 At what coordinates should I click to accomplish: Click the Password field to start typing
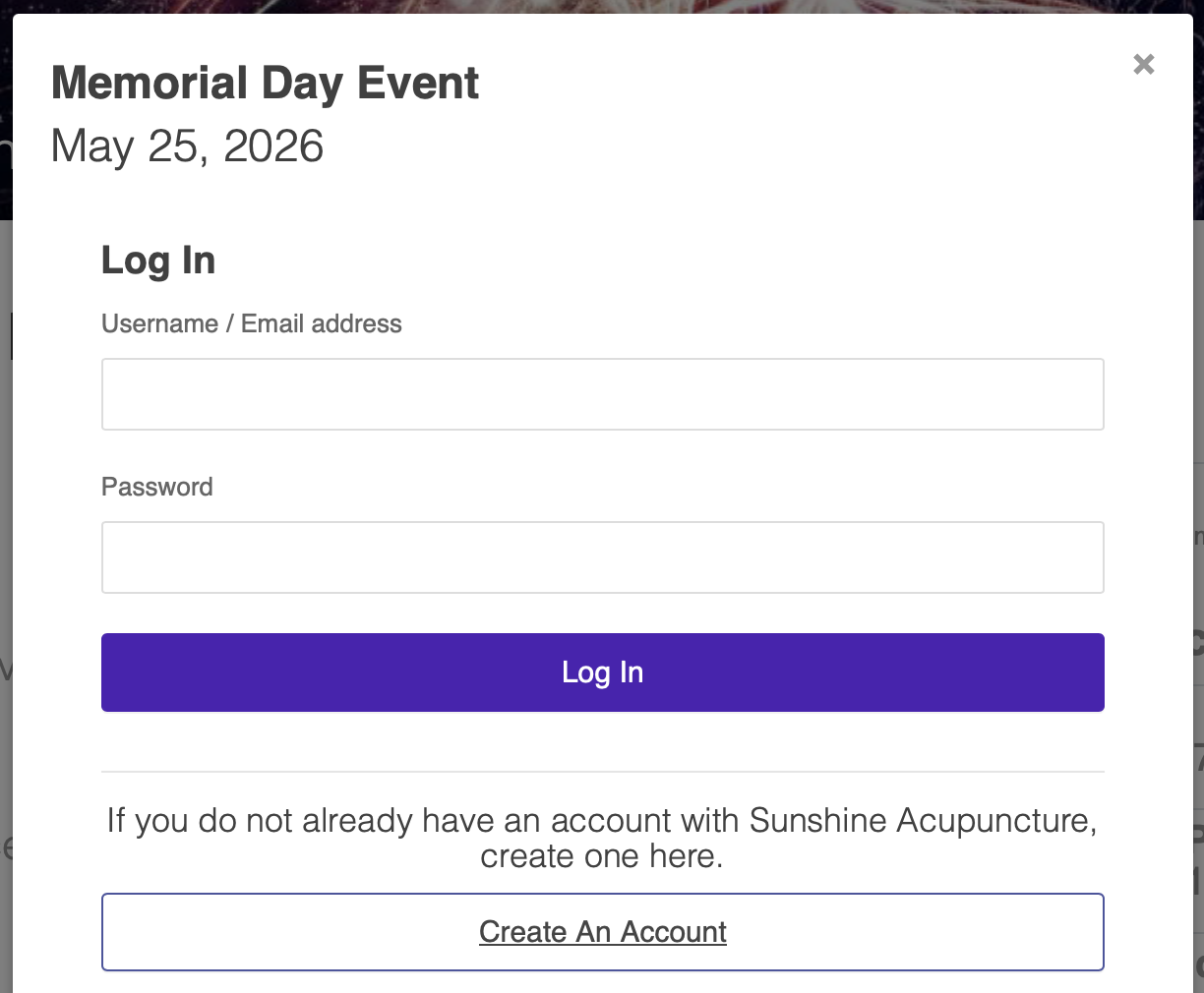point(602,556)
